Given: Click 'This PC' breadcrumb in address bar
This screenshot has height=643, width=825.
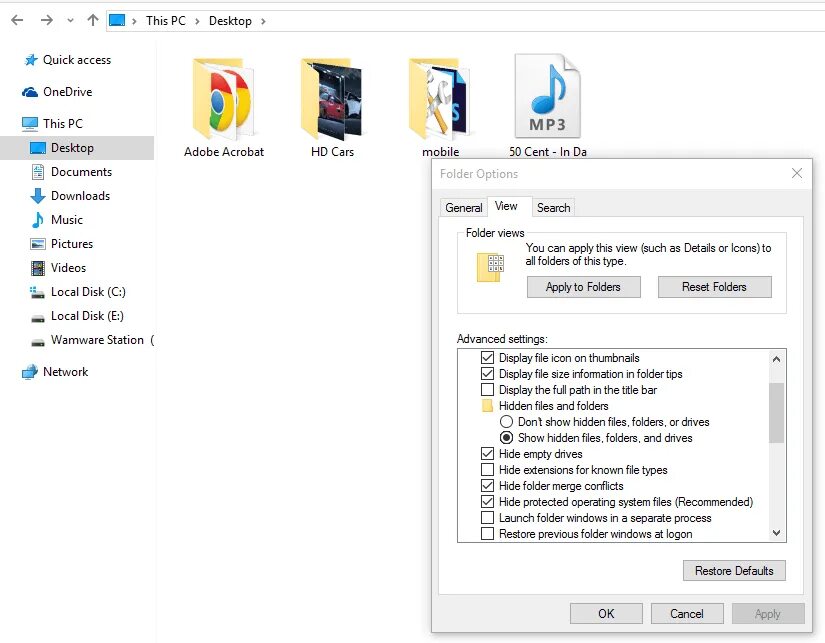Looking at the screenshot, I should (166, 21).
